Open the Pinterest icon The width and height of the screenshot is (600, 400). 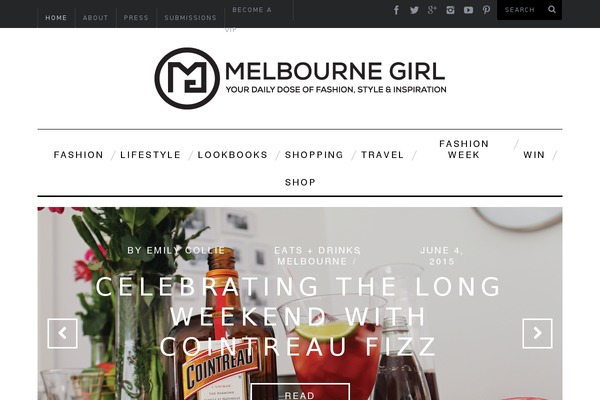pos(486,10)
